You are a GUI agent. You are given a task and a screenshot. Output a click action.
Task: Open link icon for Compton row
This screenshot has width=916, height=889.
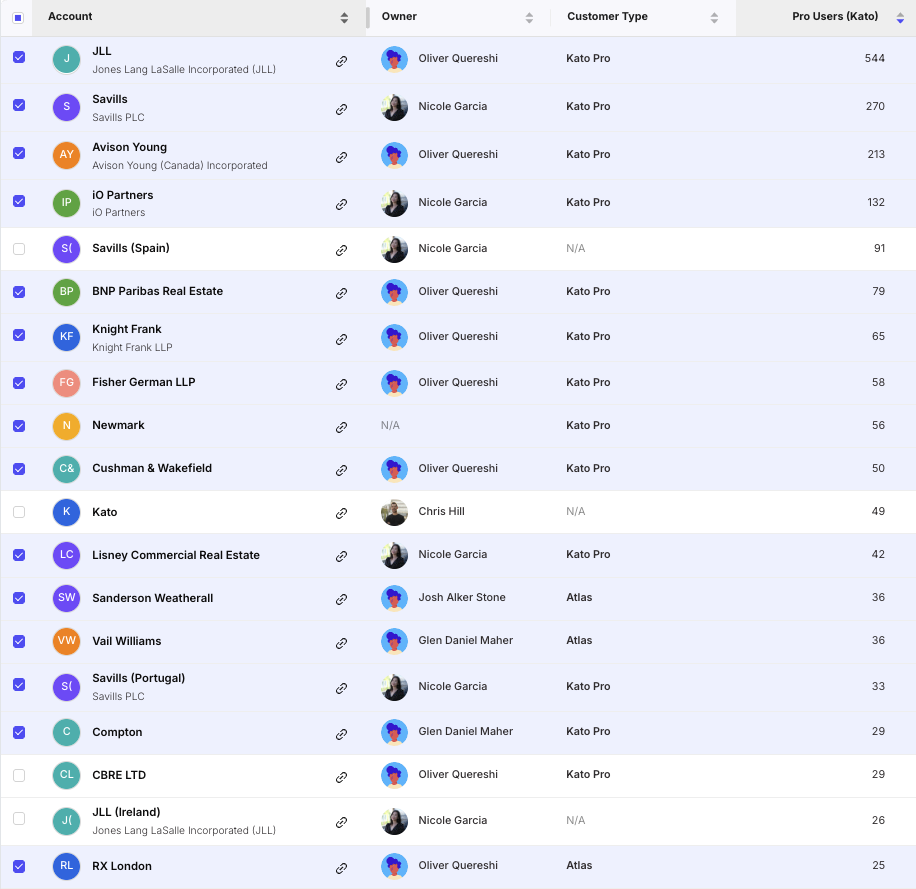(342, 734)
